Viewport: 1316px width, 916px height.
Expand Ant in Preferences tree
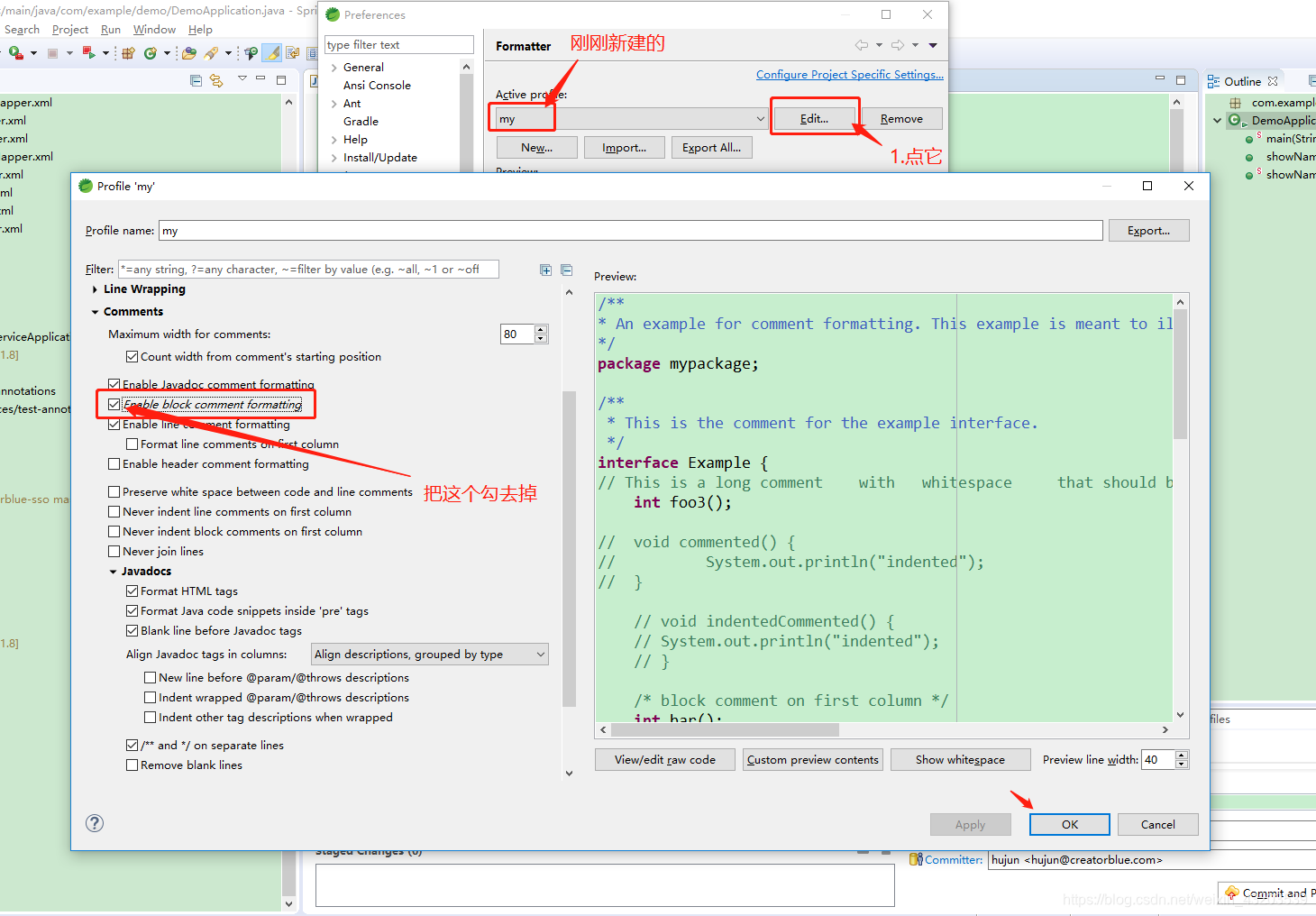coord(334,104)
